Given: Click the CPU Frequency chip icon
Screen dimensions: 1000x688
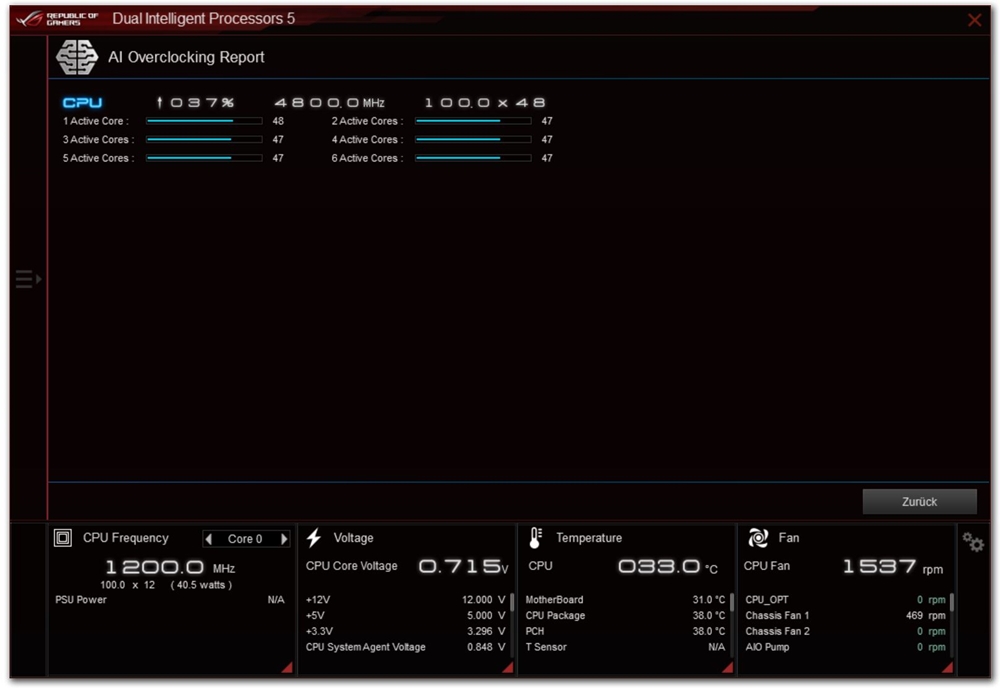Looking at the screenshot, I should pyautogui.click(x=62, y=538).
